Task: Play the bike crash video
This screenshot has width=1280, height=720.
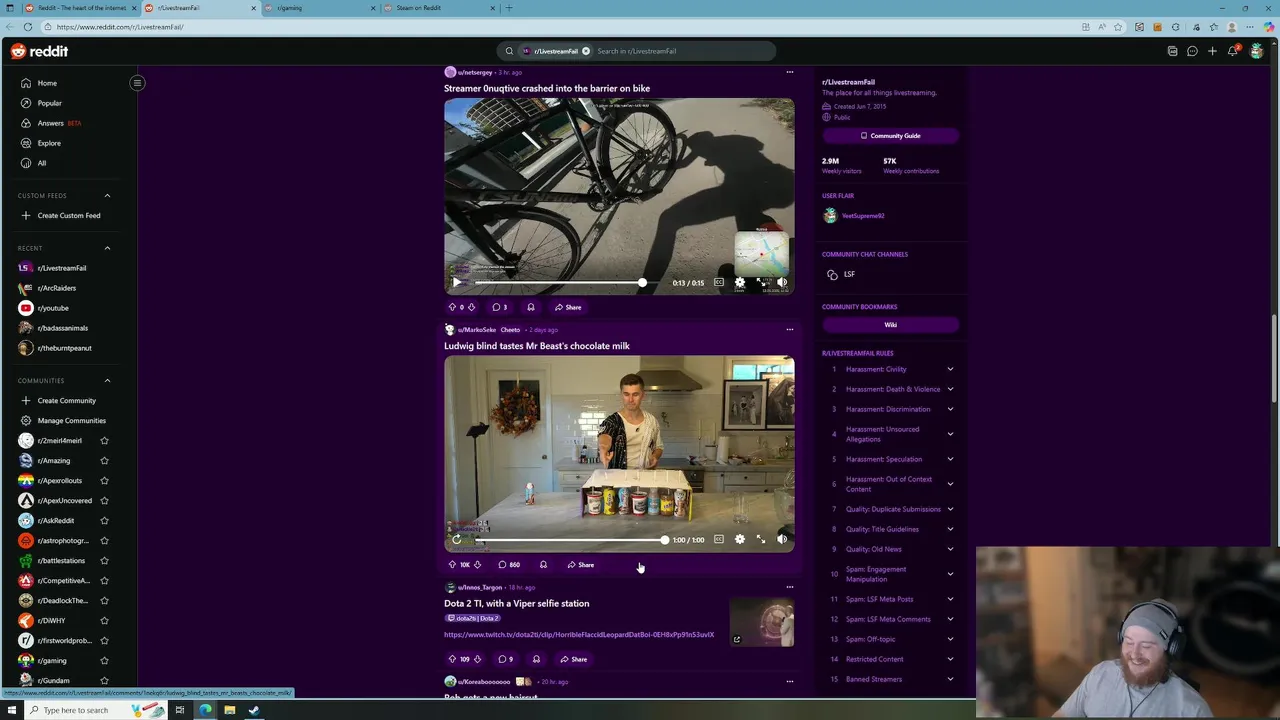Action: click(x=457, y=283)
